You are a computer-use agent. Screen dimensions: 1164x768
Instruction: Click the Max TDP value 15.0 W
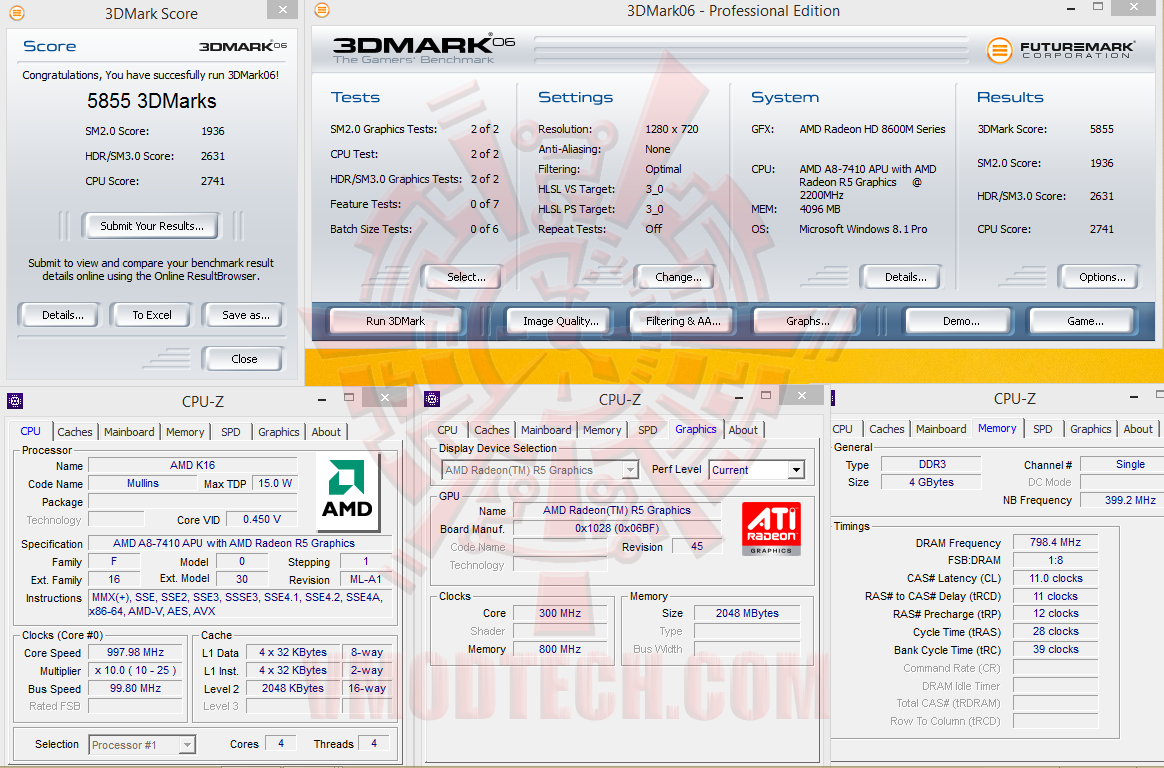[275, 483]
